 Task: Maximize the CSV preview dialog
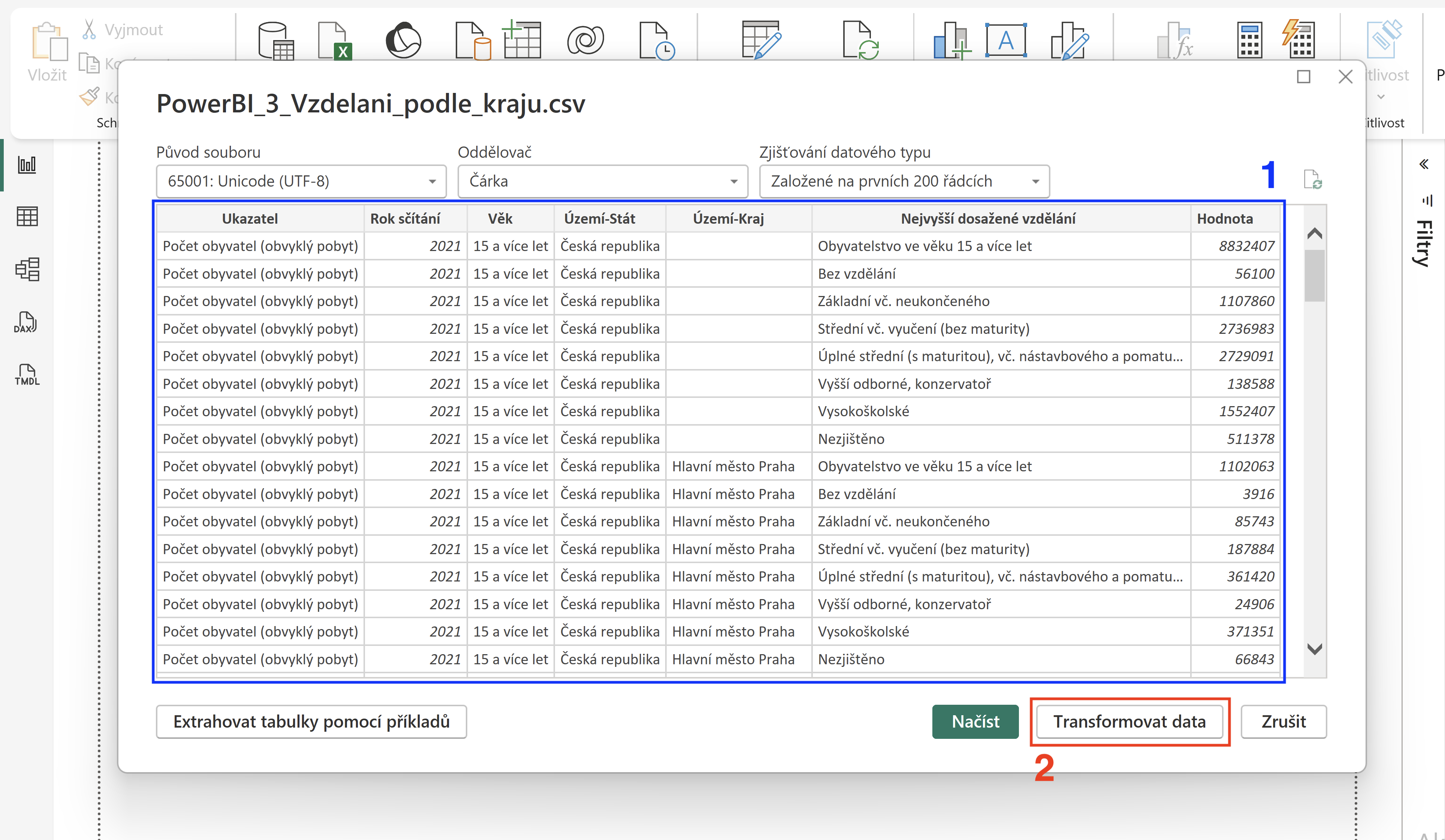coord(1303,76)
